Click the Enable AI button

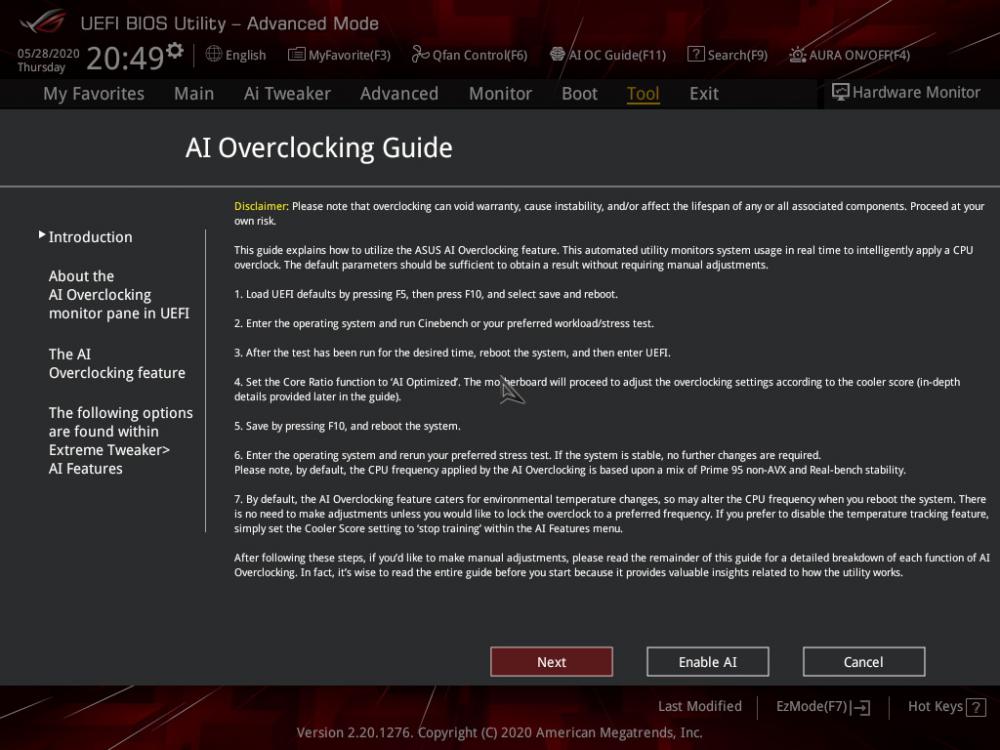(708, 662)
